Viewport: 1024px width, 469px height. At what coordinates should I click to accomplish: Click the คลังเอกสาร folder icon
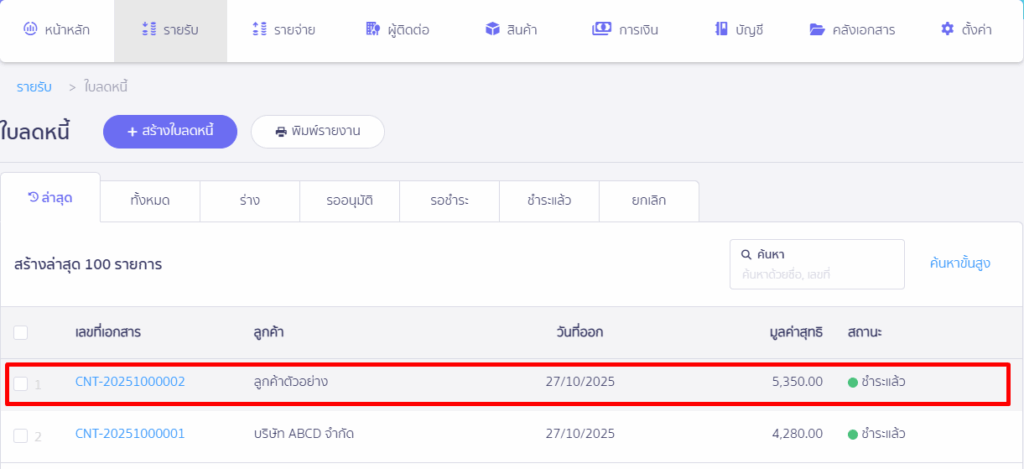tap(817, 30)
